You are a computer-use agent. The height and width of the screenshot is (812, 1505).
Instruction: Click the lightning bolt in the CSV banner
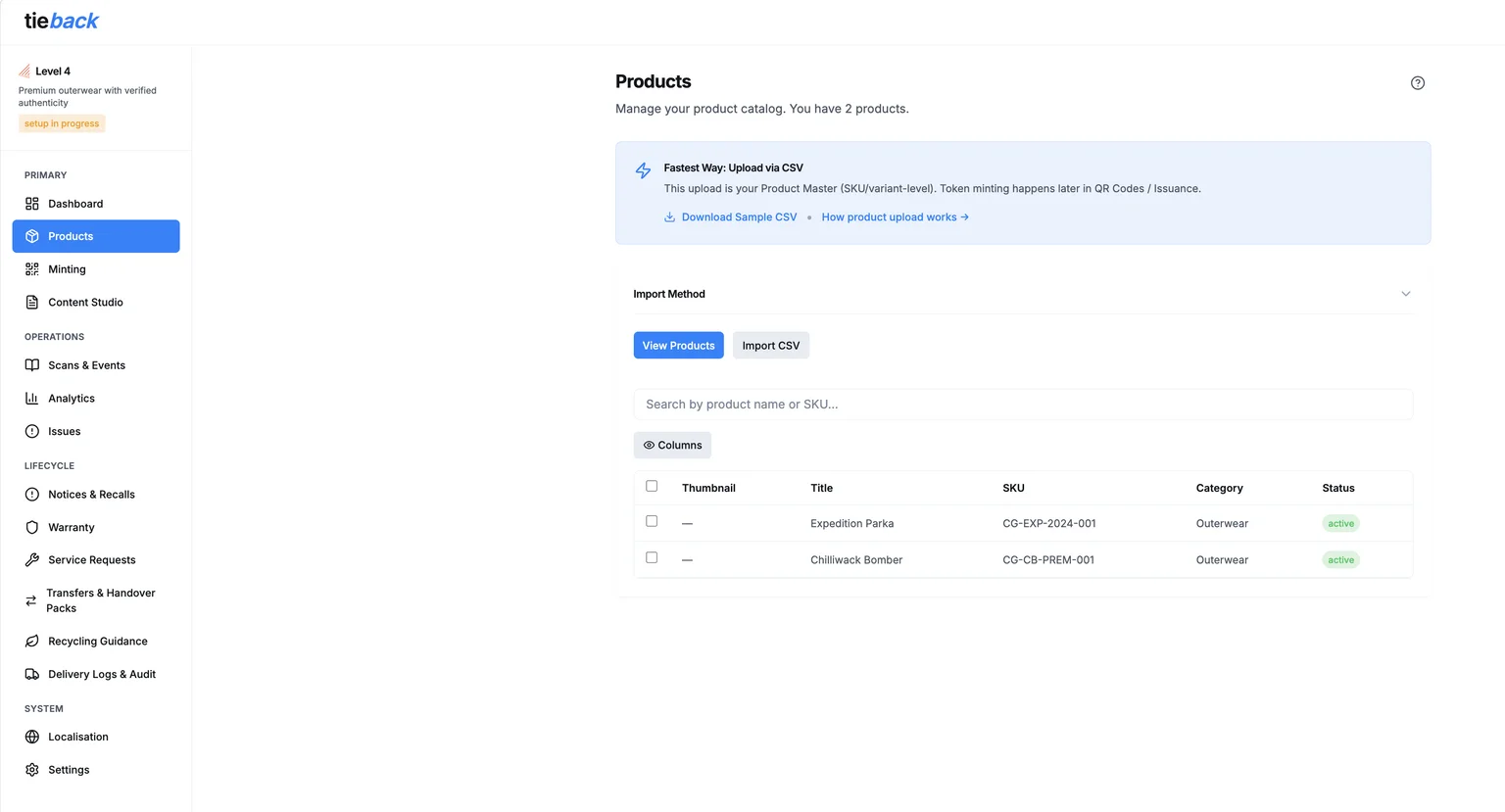(x=642, y=169)
